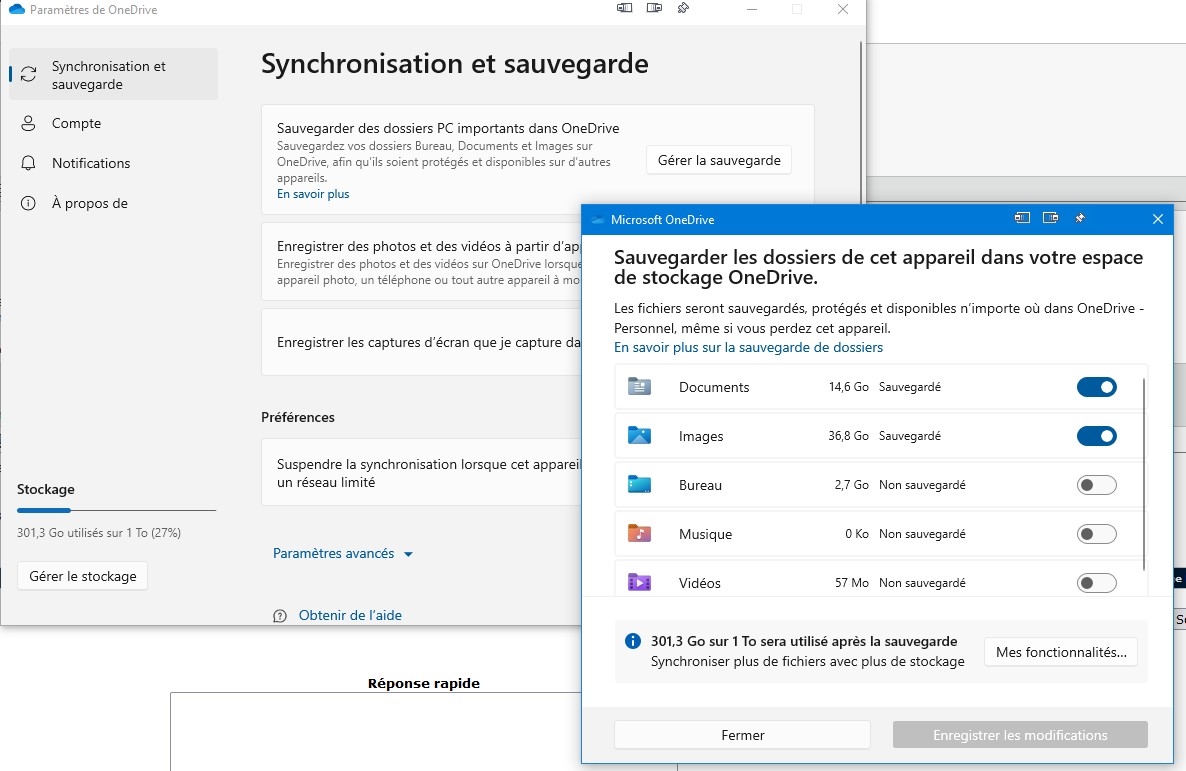Screen dimensions: 1186x771
Task: Click '14,6 Go' size of Documents
Action: 849,387
